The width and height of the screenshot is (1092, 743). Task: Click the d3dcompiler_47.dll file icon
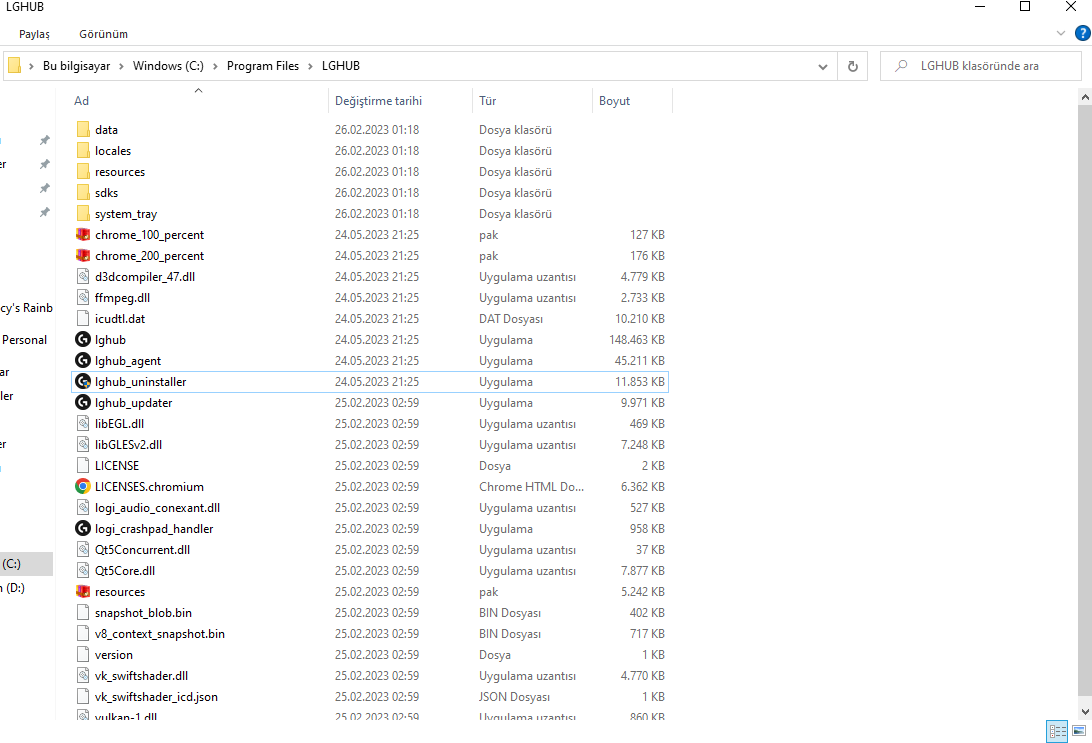(x=83, y=276)
